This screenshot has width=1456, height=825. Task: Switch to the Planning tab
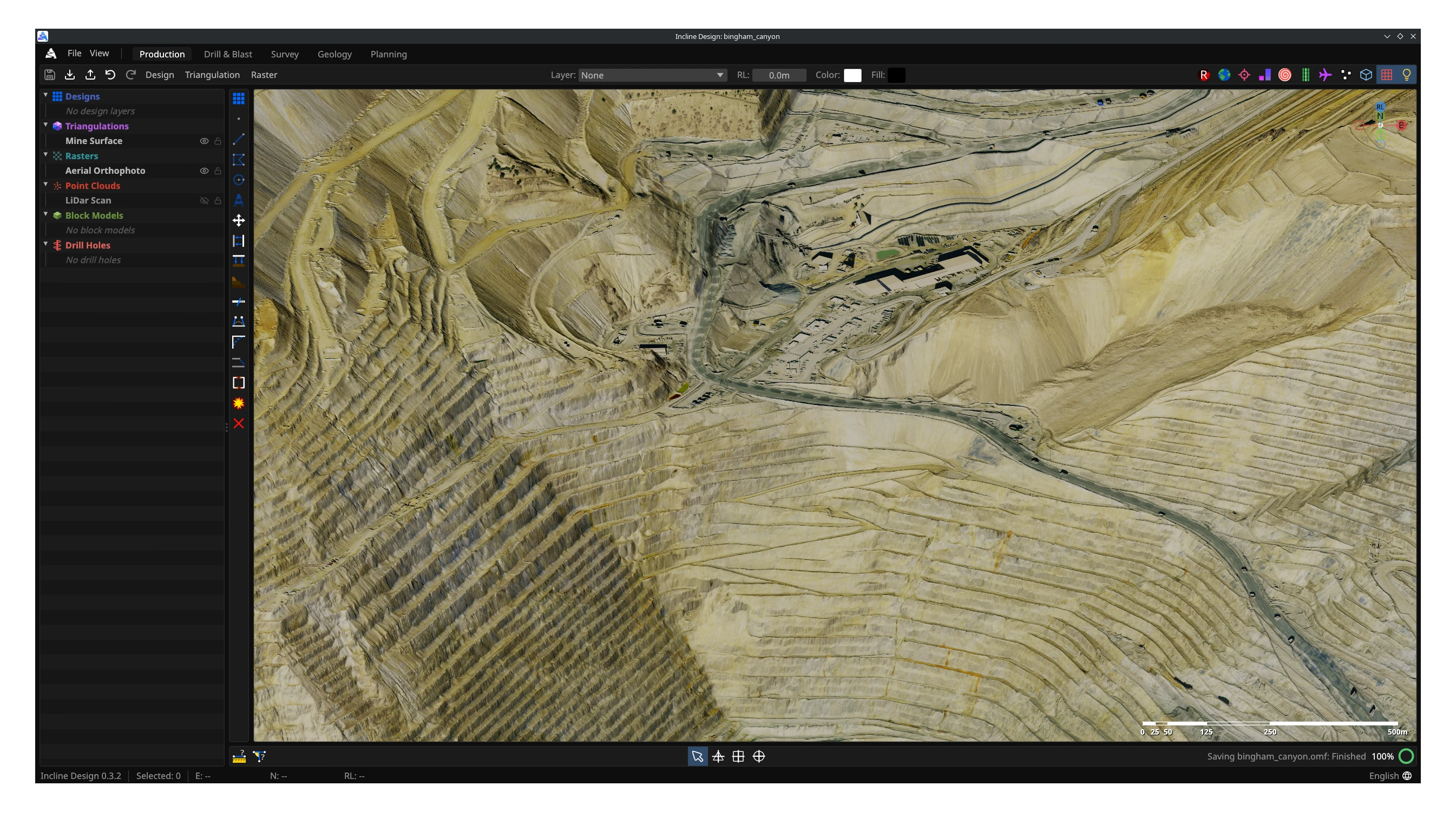coord(389,54)
